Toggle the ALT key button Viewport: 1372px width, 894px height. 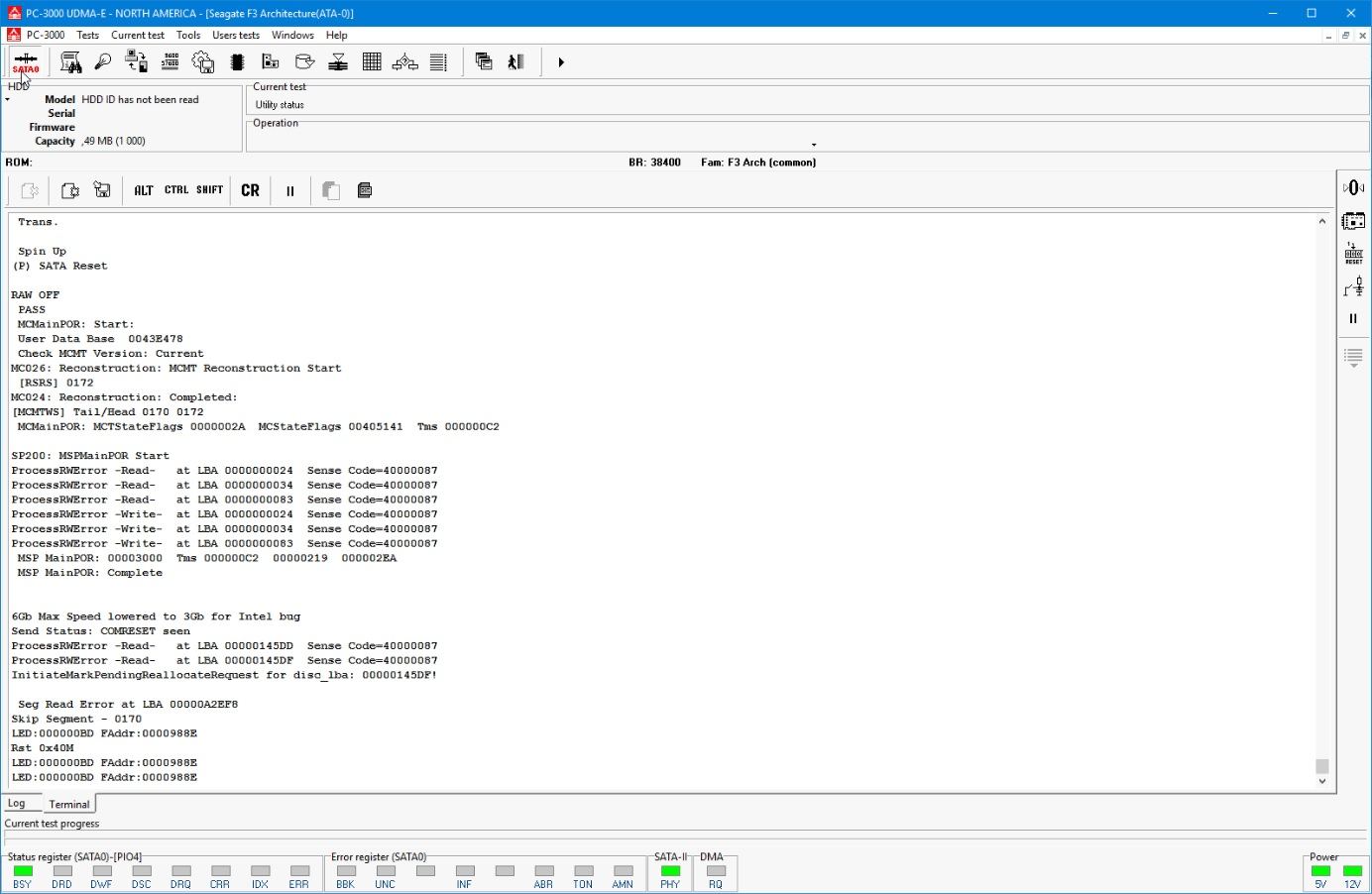[x=144, y=190]
